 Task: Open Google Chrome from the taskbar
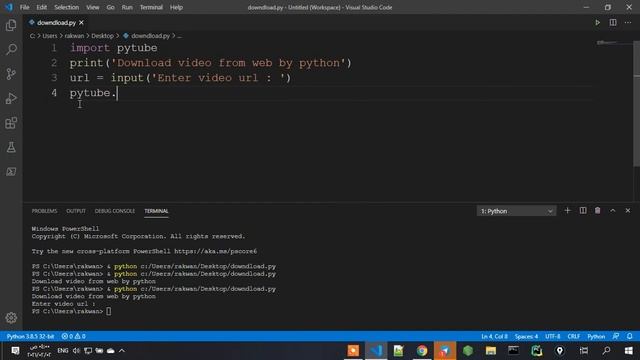[422, 351]
